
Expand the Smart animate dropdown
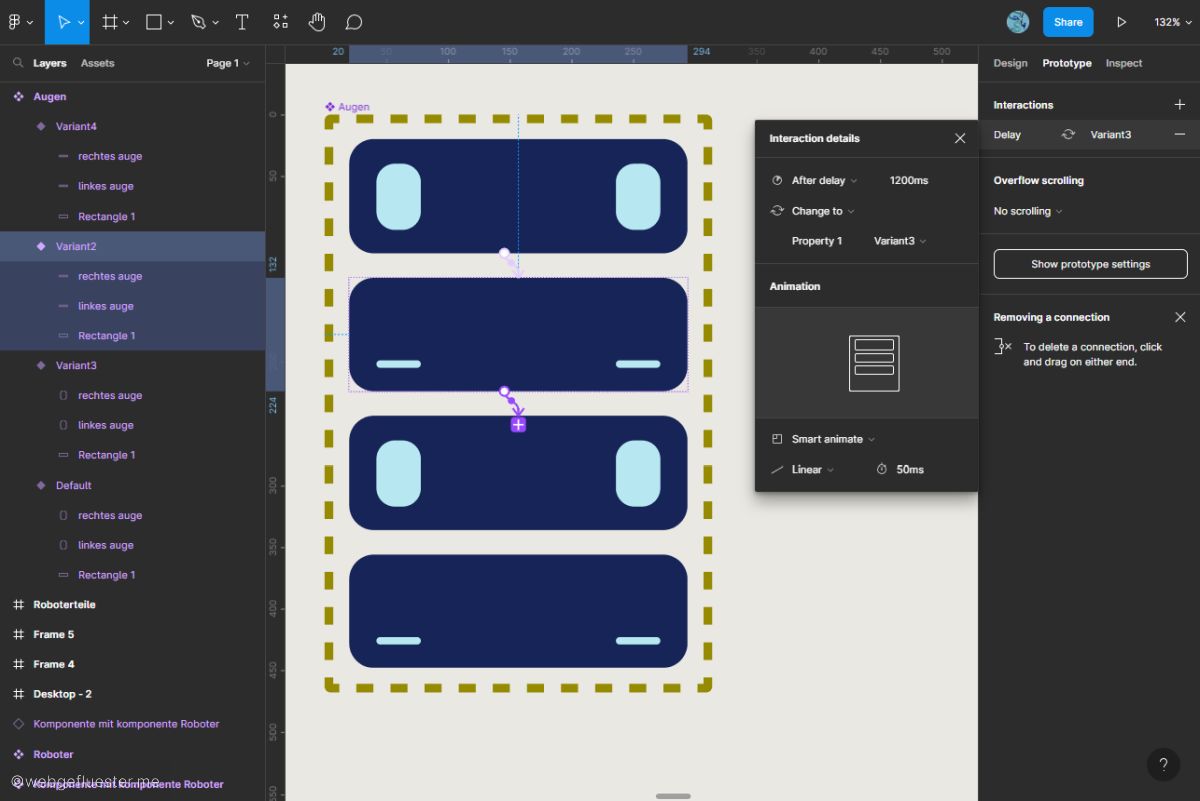832,439
